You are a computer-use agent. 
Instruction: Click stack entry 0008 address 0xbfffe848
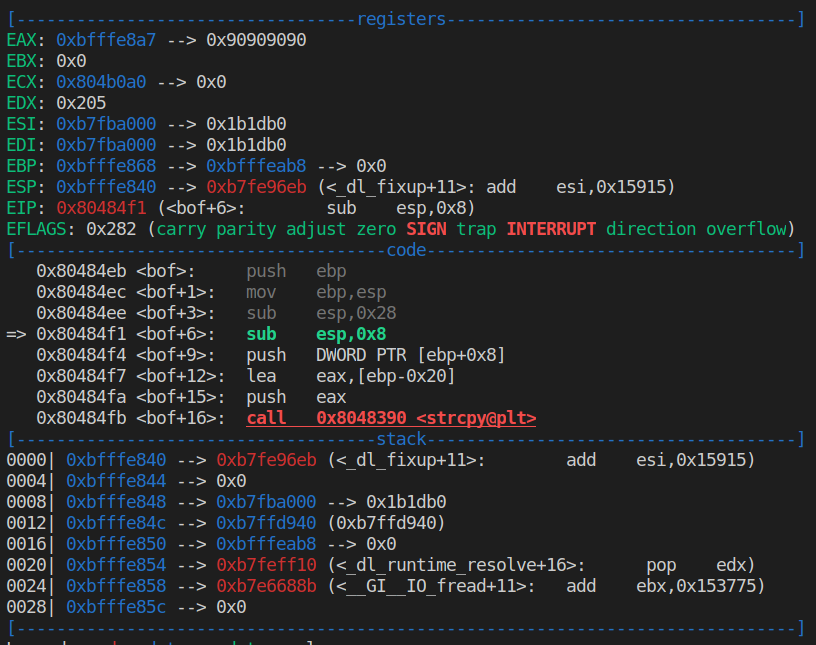click(x=116, y=502)
